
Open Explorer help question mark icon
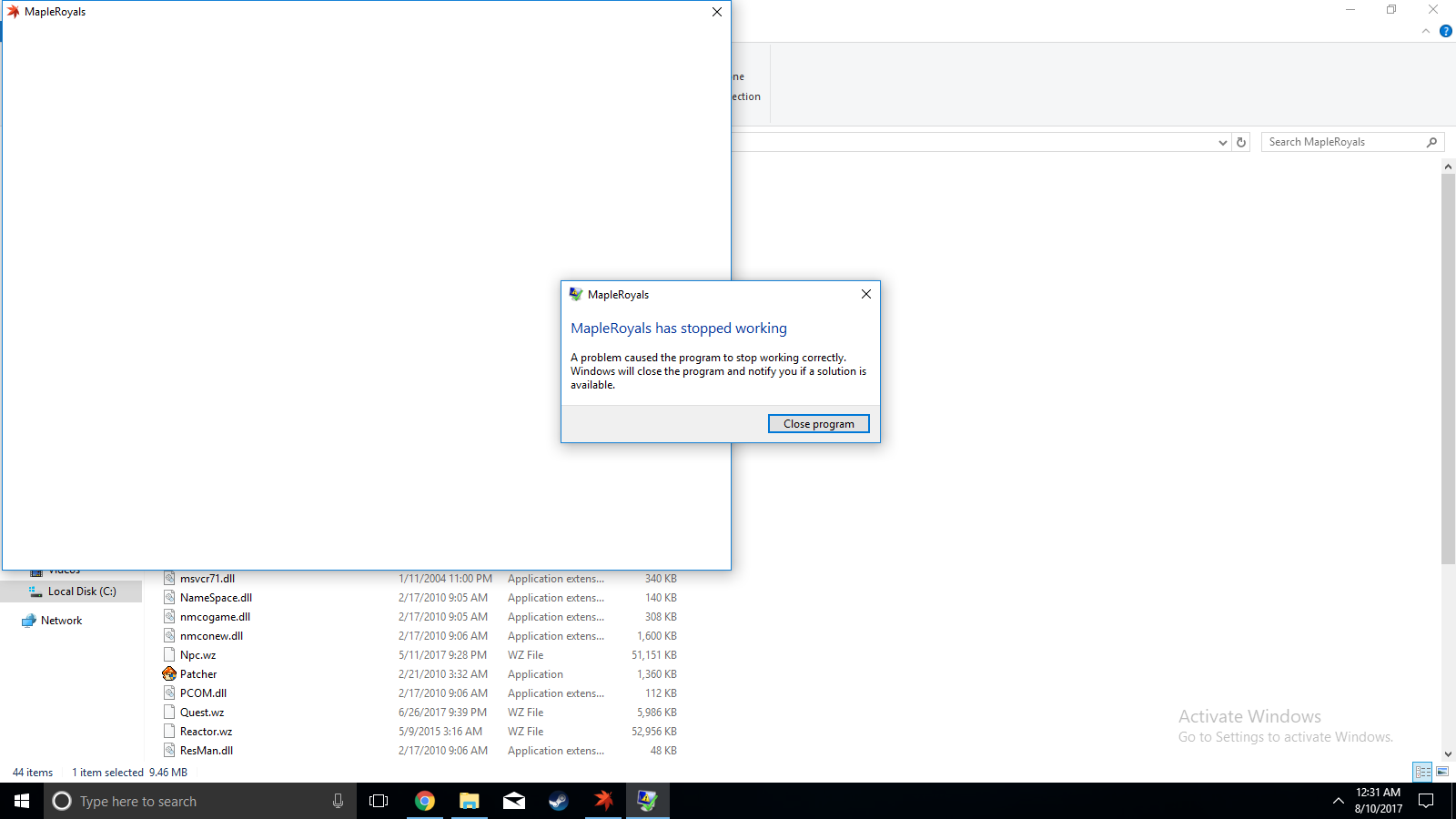tap(1446, 31)
